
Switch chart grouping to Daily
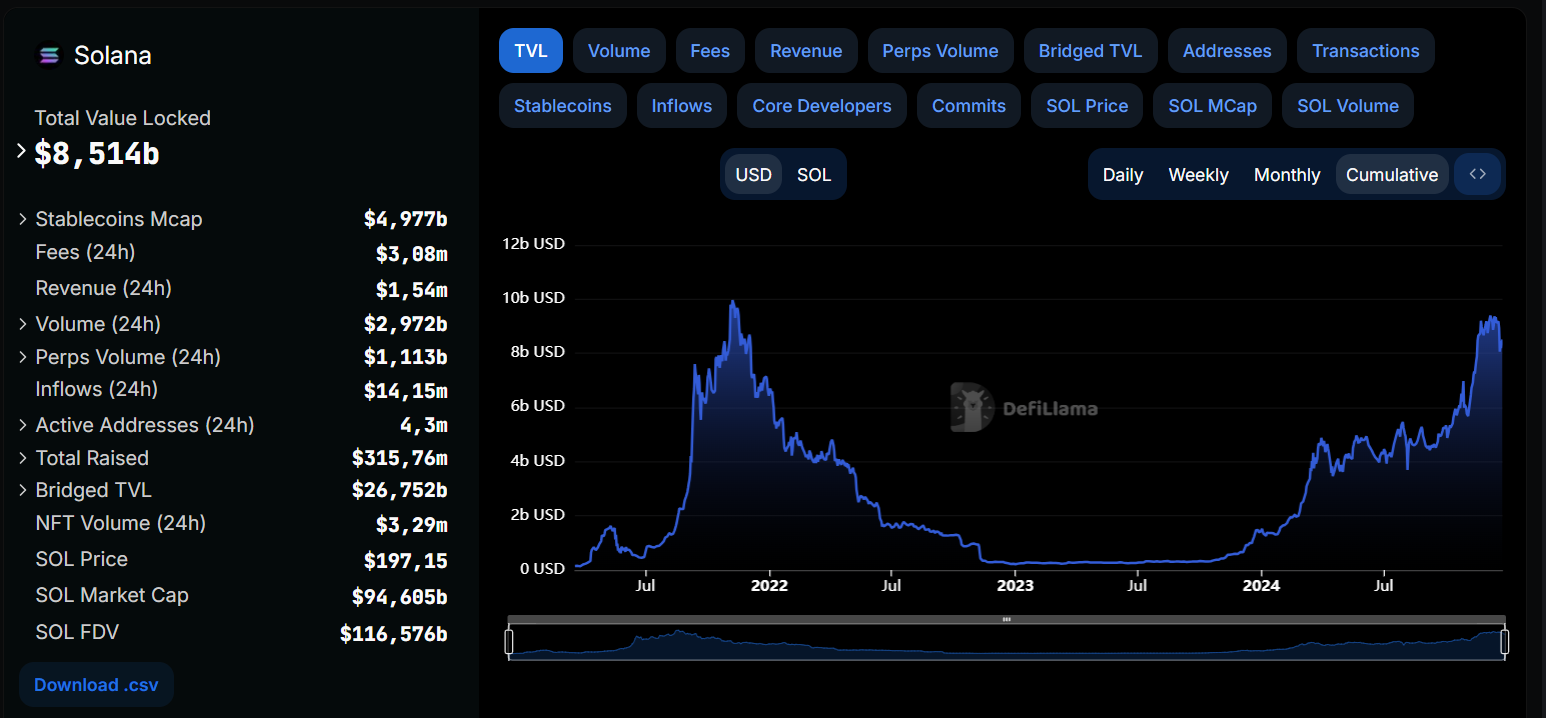click(x=1123, y=175)
